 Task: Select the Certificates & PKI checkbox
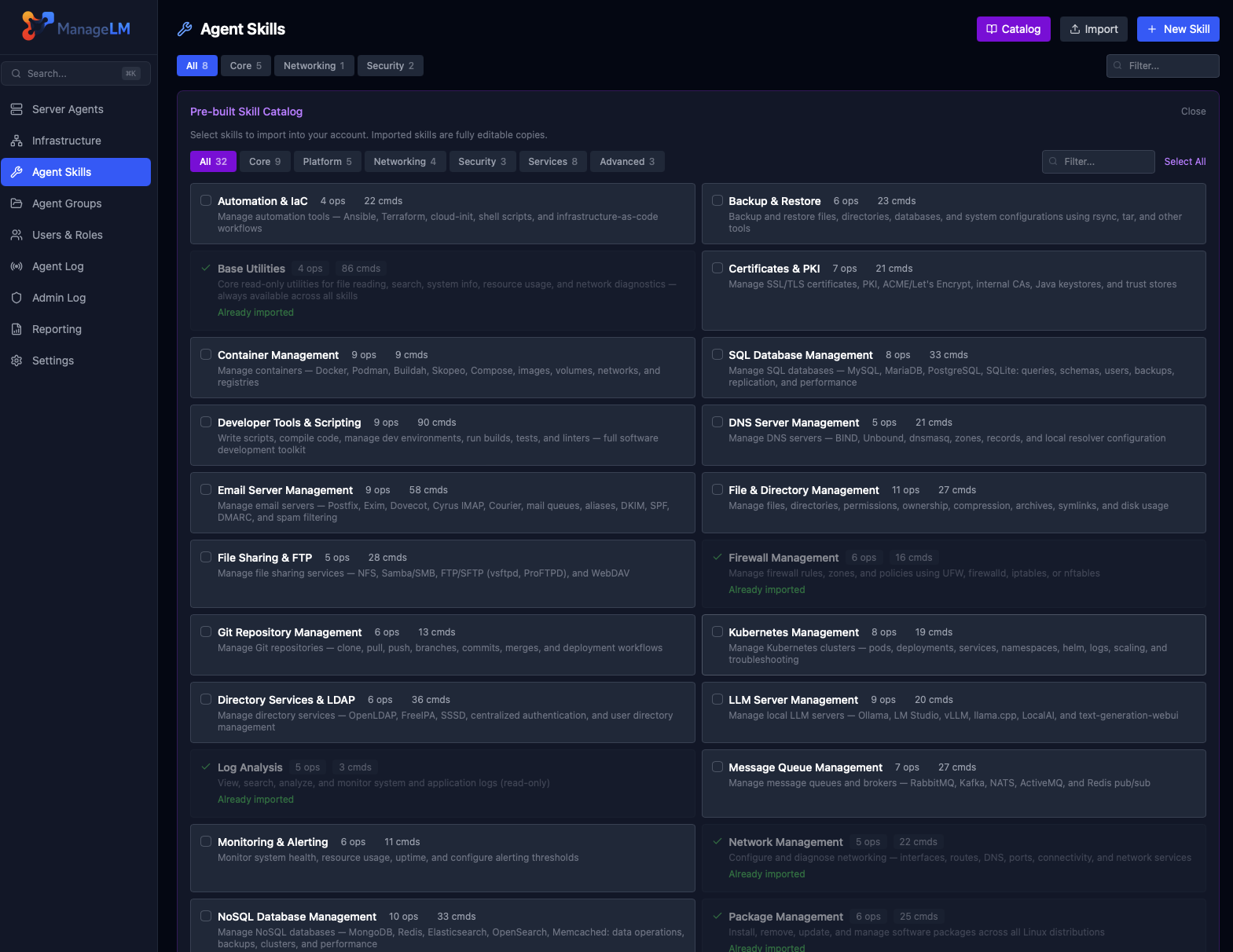point(717,268)
